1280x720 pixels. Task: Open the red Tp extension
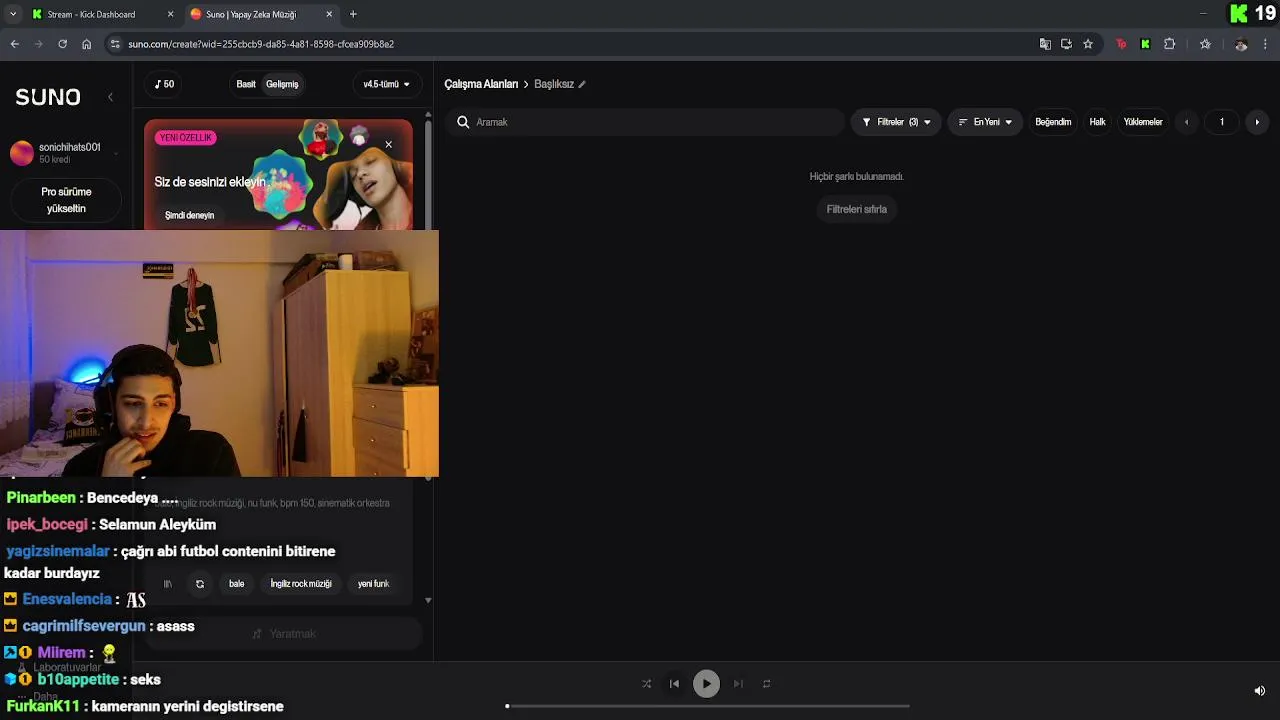pos(1121,44)
